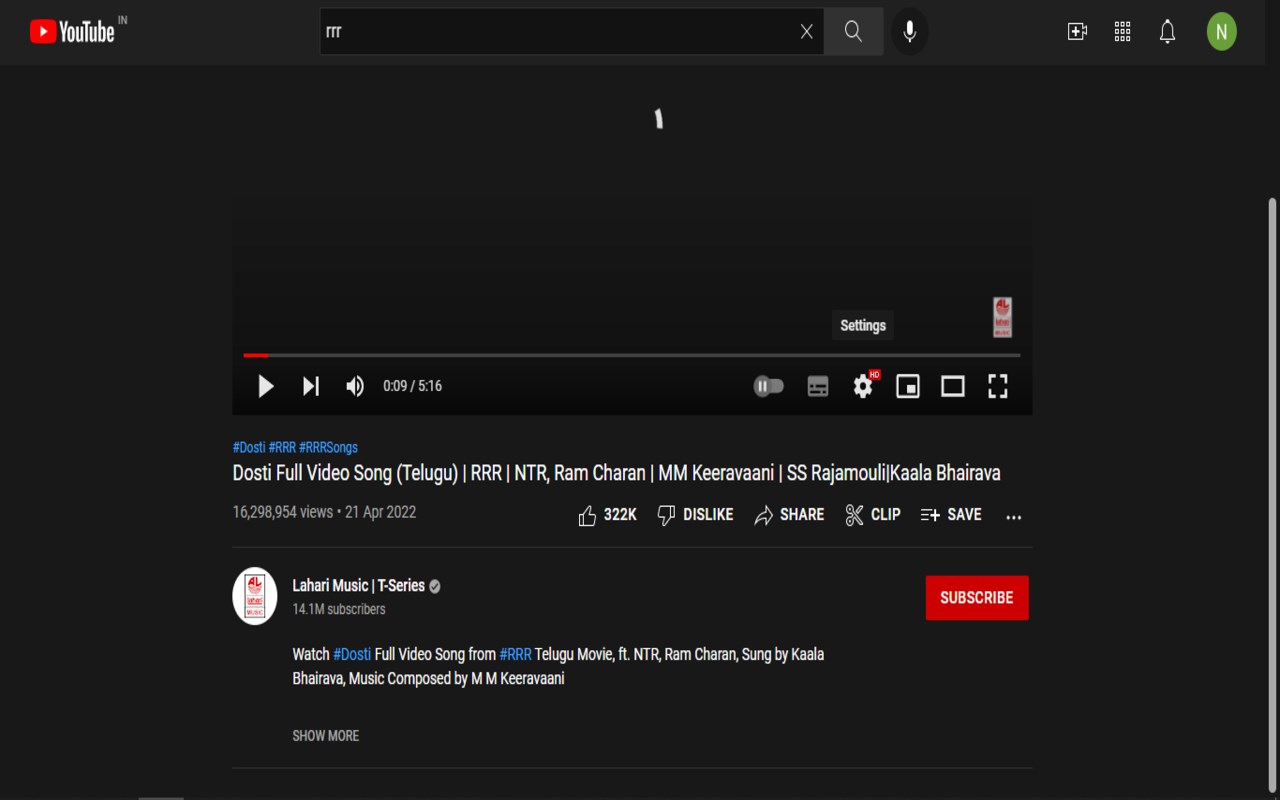Expand description with SHOW MORE

click(325, 736)
